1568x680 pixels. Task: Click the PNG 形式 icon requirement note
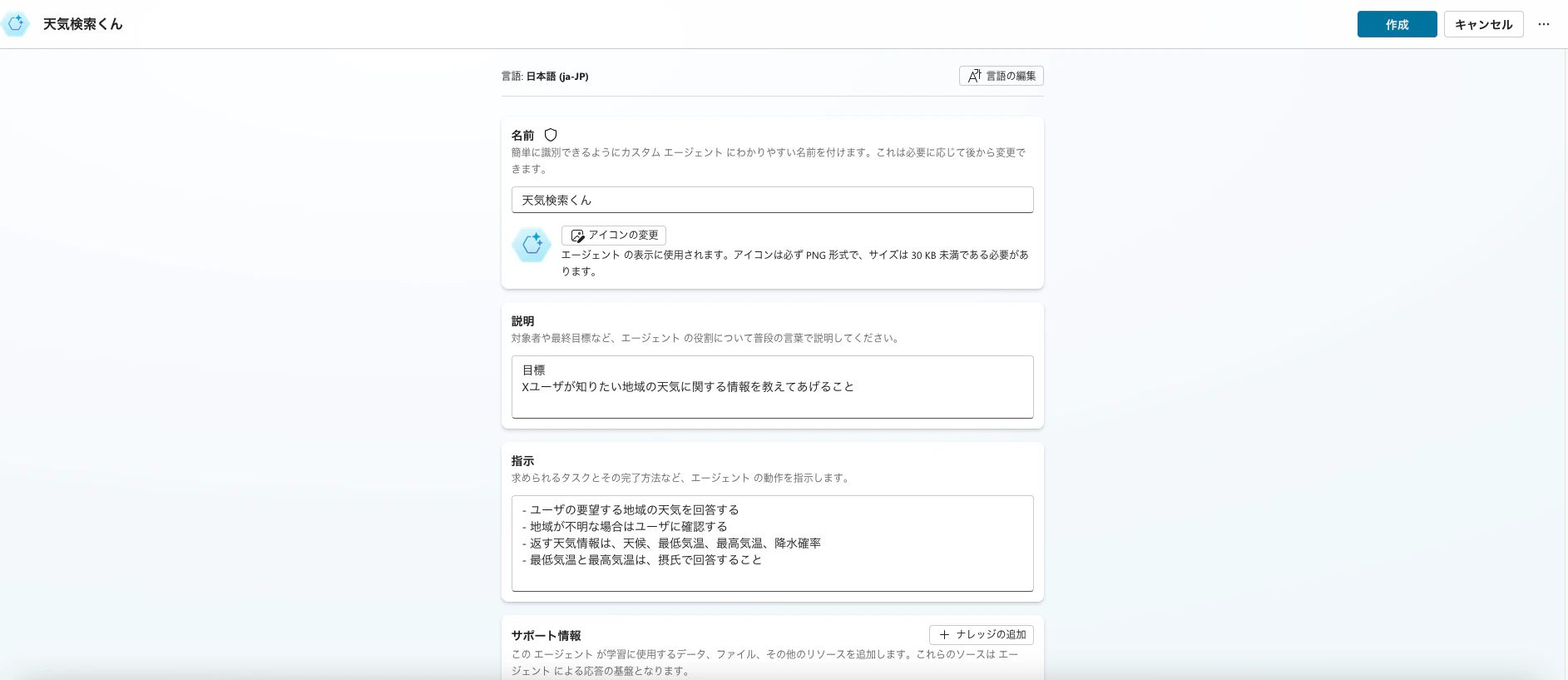pos(794,263)
